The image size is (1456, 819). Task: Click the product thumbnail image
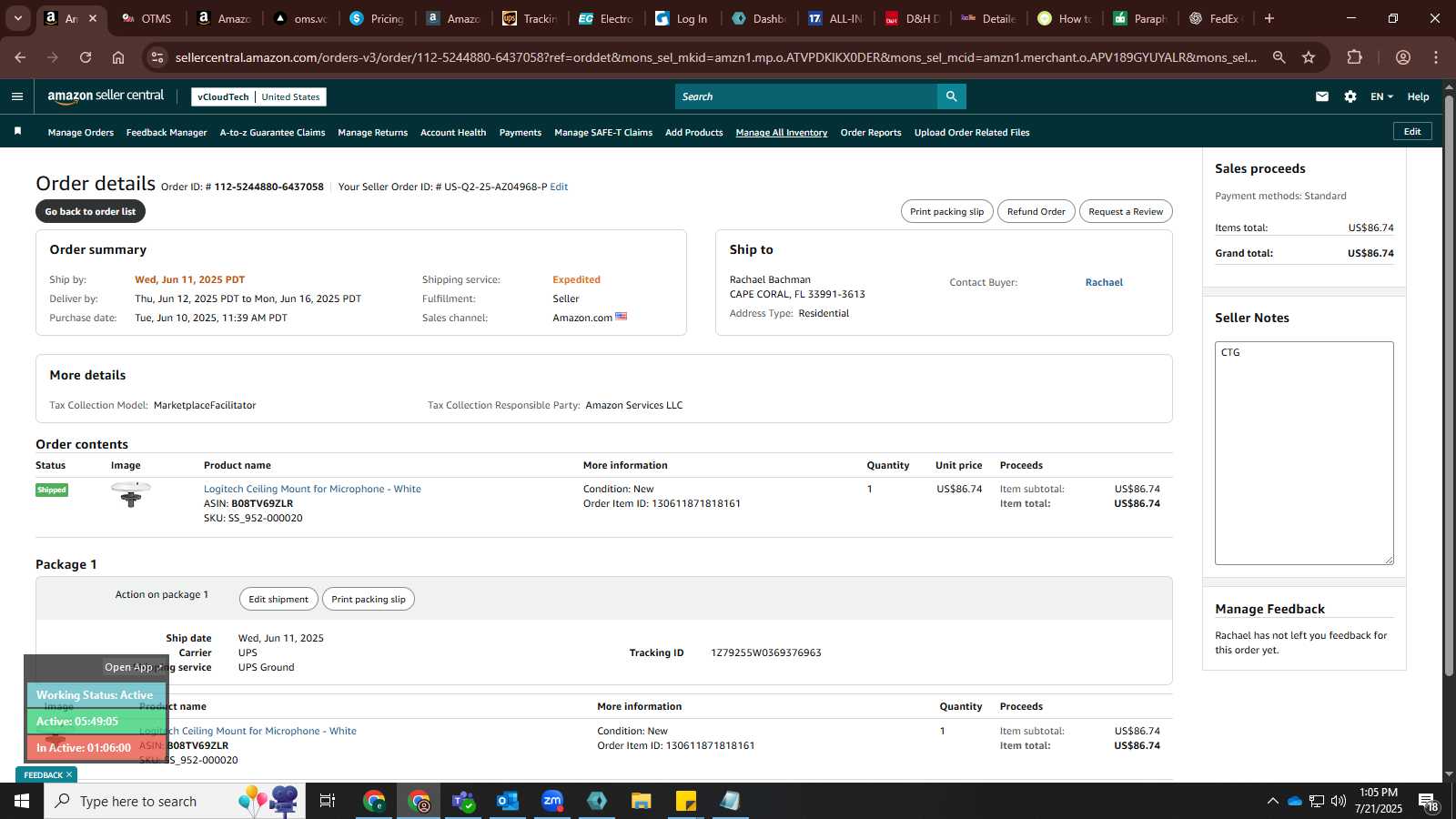[131, 494]
